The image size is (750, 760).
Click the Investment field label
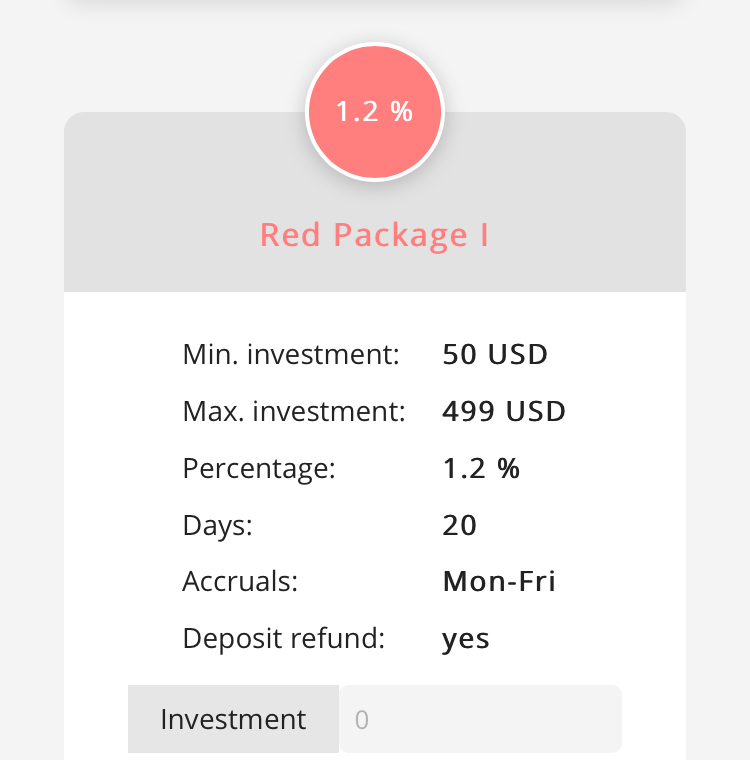(x=233, y=719)
